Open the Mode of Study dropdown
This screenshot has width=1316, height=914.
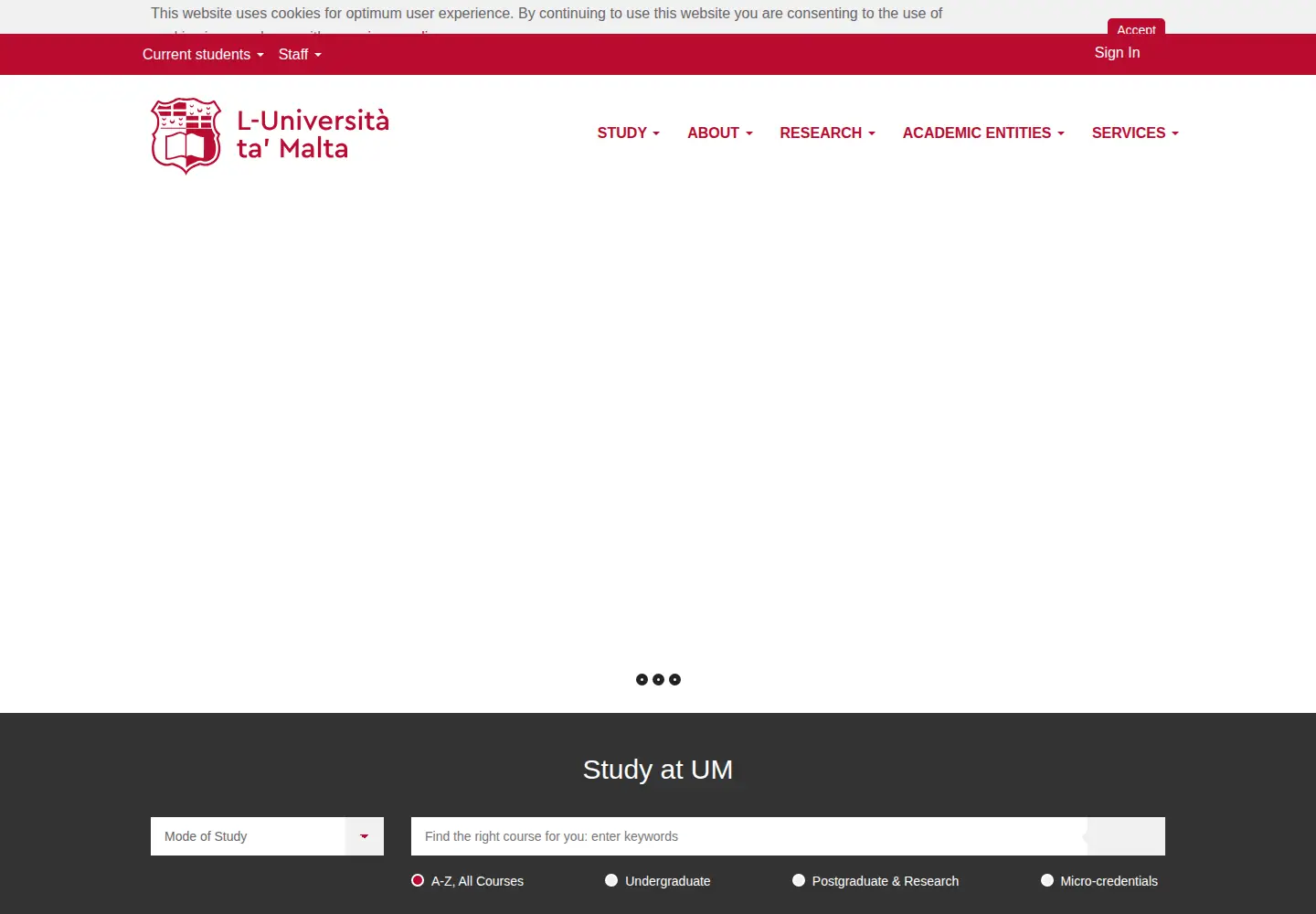pos(267,836)
